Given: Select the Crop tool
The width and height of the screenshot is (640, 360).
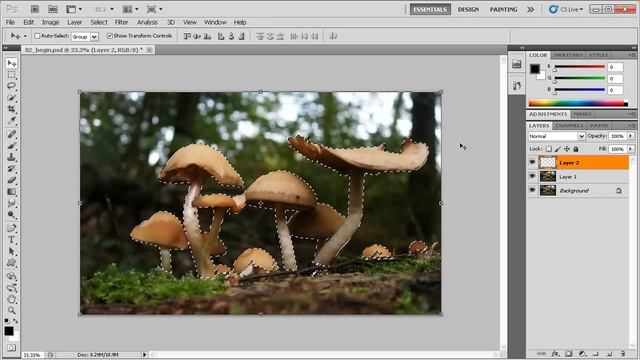Looking at the screenshot, I should pyautogui.click(x=11, y=109).
